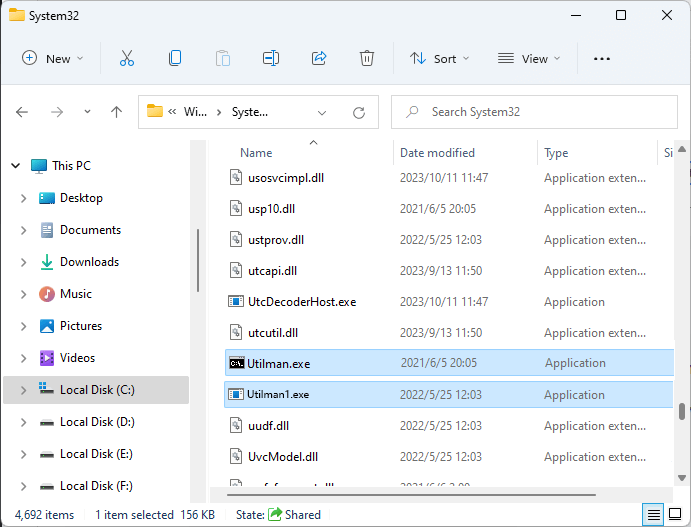The width and height of the screenshot is (691, 527).
Task: Click the navigation pane scrollbar
Action: [198, 260]
